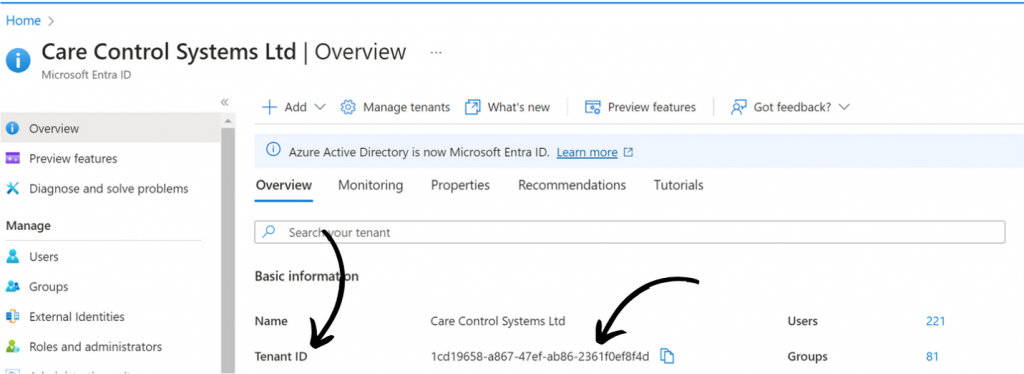
Task: Click the Tenant ID label
Action: 281,357
